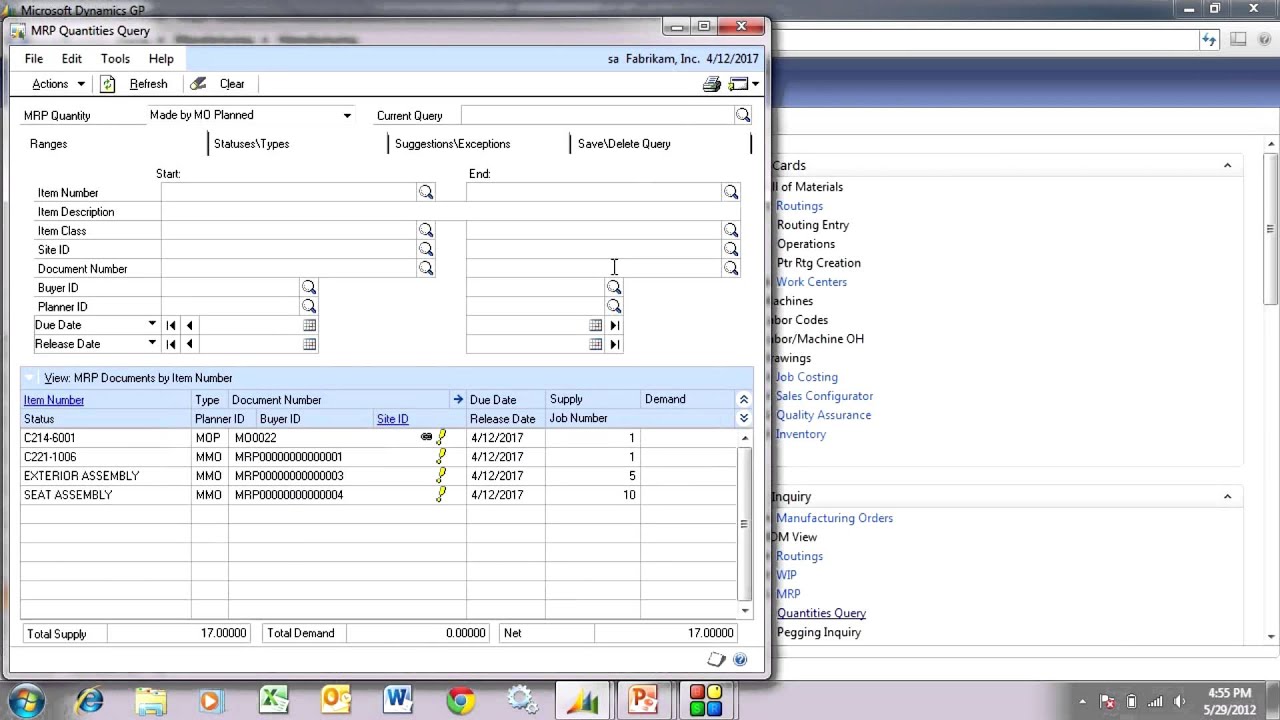Image resolution: width=1280 pixels, height=720 pixels.
Task: Open Site ID end lookup
Action: click(731, 249)
